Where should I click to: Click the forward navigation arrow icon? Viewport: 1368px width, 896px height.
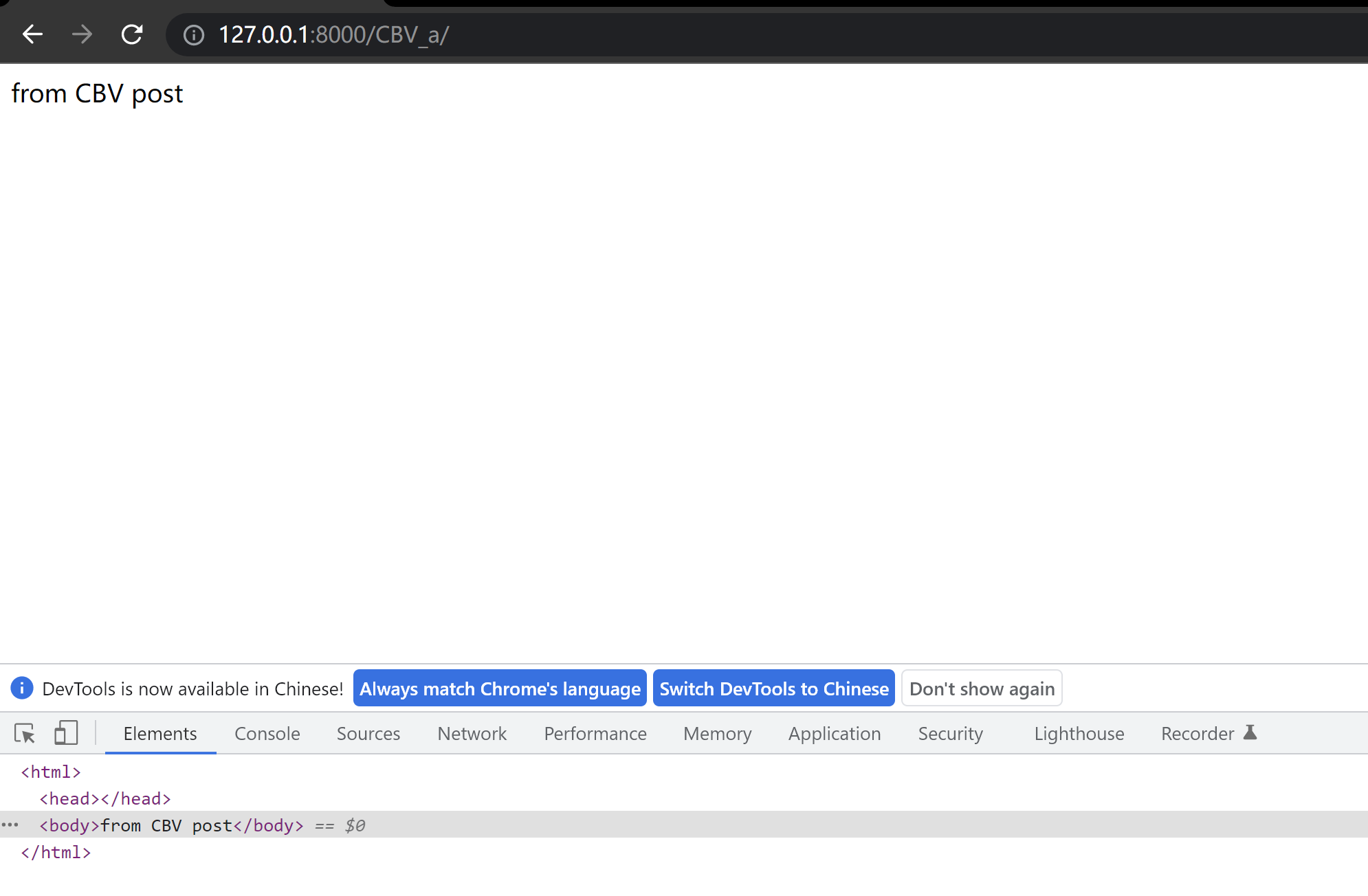pos(81,34)
